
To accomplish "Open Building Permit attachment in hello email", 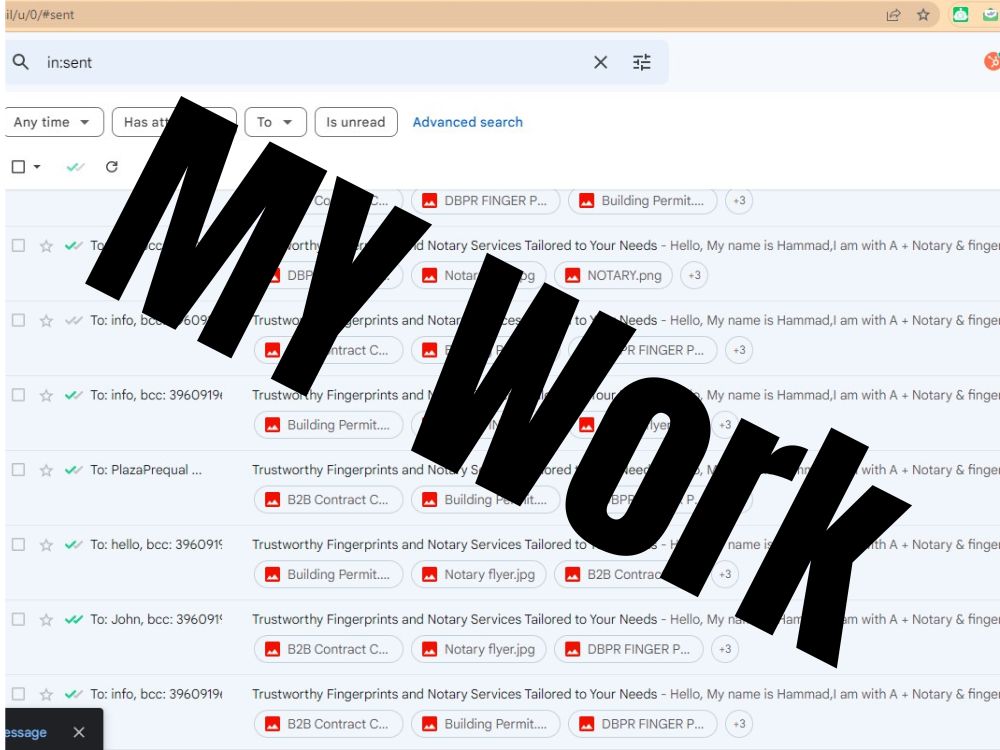I will [x=328, y=575].
